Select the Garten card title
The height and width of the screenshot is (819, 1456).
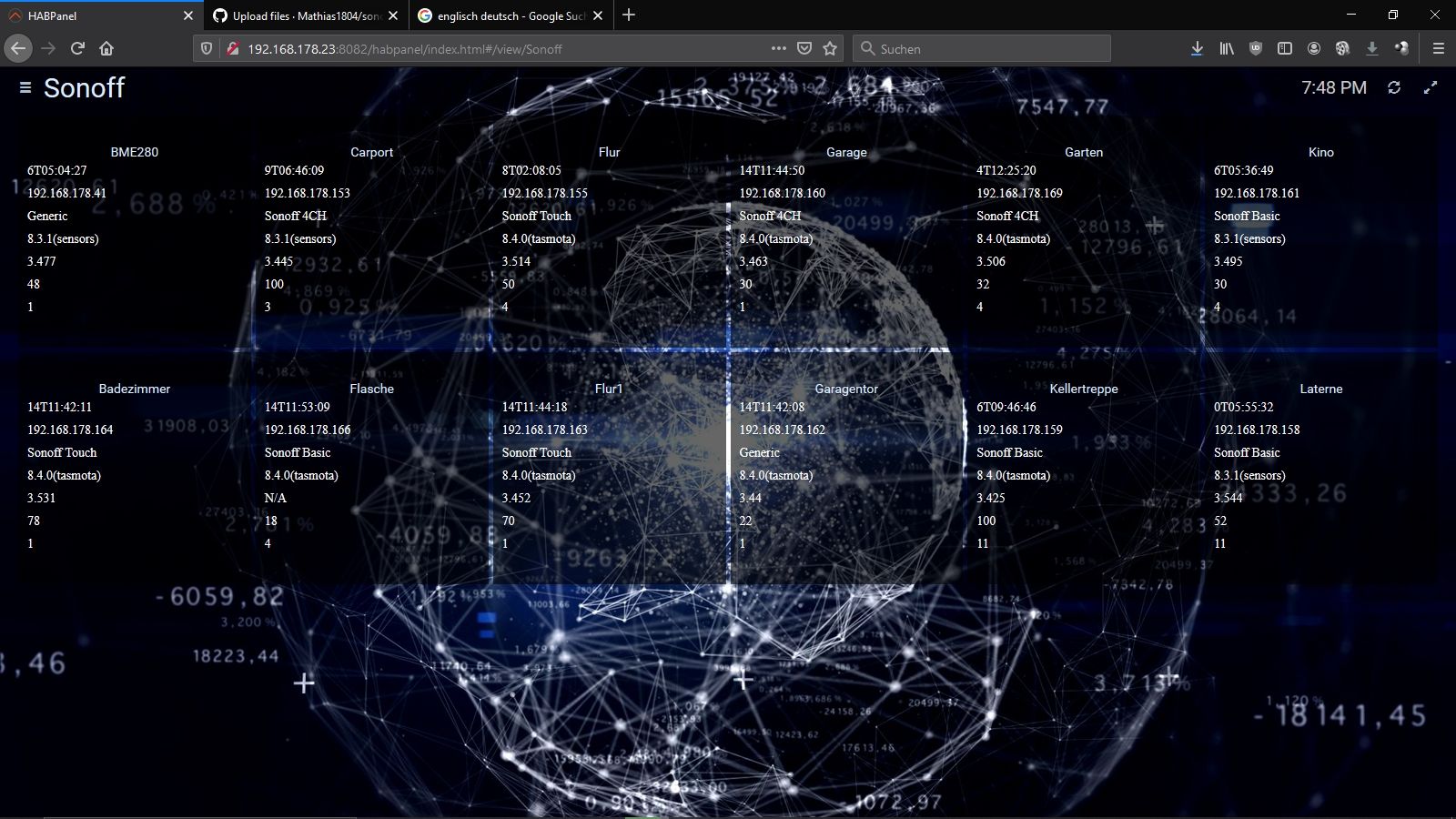[1084, 152]
